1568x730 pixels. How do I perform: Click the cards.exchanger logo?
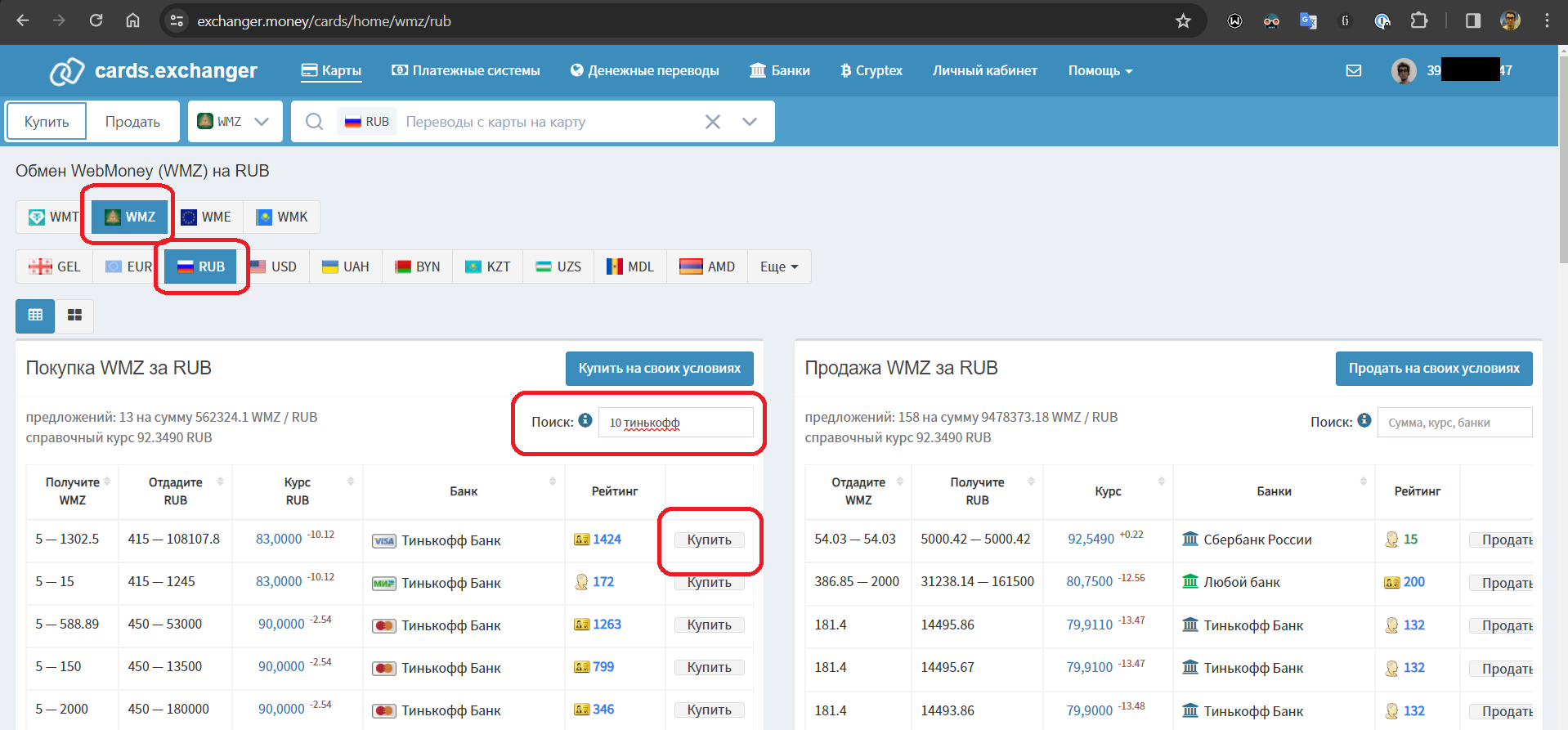coord(154,71)
